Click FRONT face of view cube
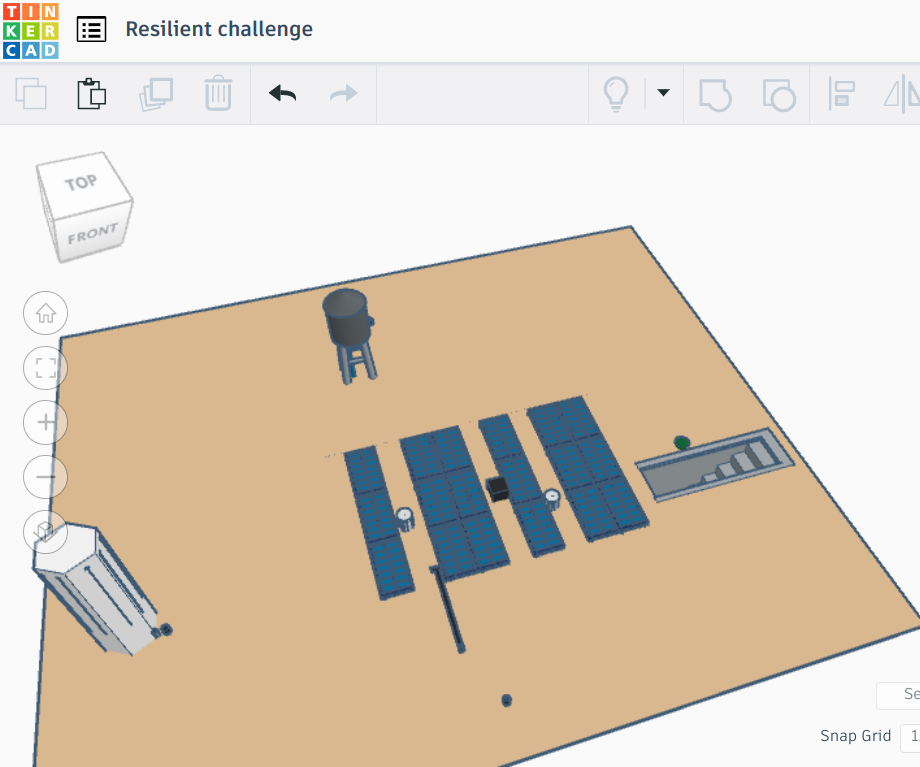The width and height of the screenshot is (920, 767). click(x=92, y=234)
